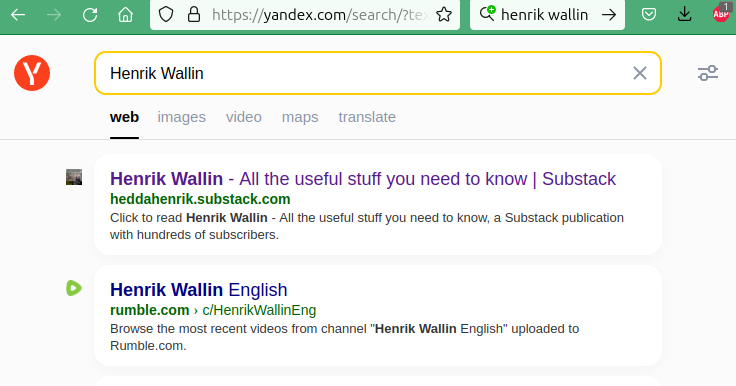Screen dimensions: 736x386
Task: Select the web search tab
Action: [124, 117]
